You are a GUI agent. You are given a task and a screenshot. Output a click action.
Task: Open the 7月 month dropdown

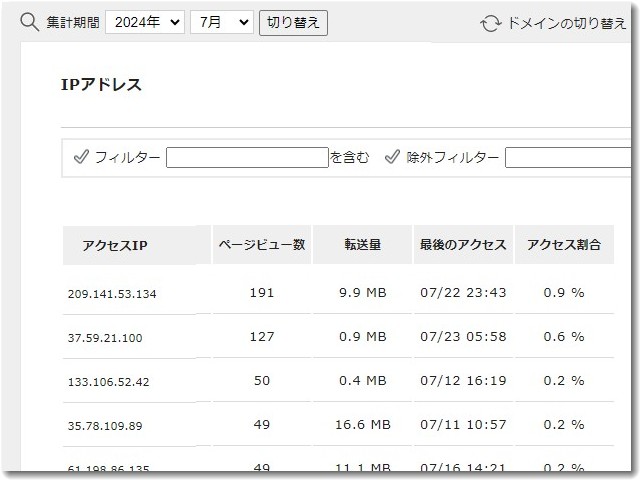click(x=221, y=22)
